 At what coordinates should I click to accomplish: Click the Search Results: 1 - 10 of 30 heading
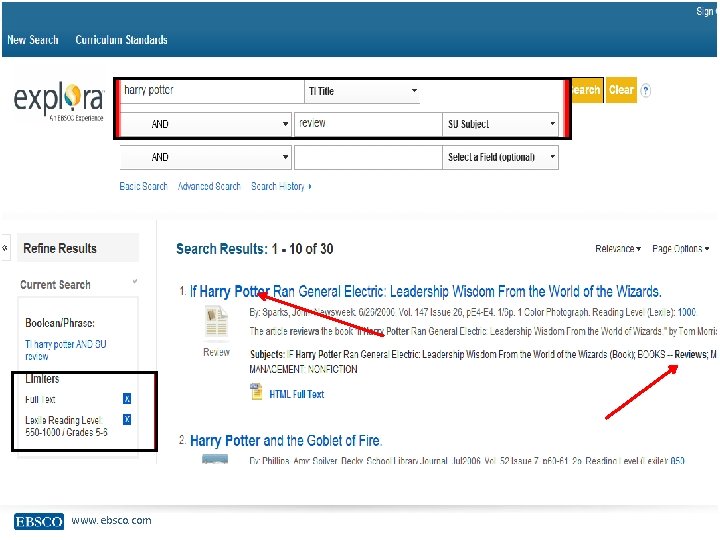point(254,249)
